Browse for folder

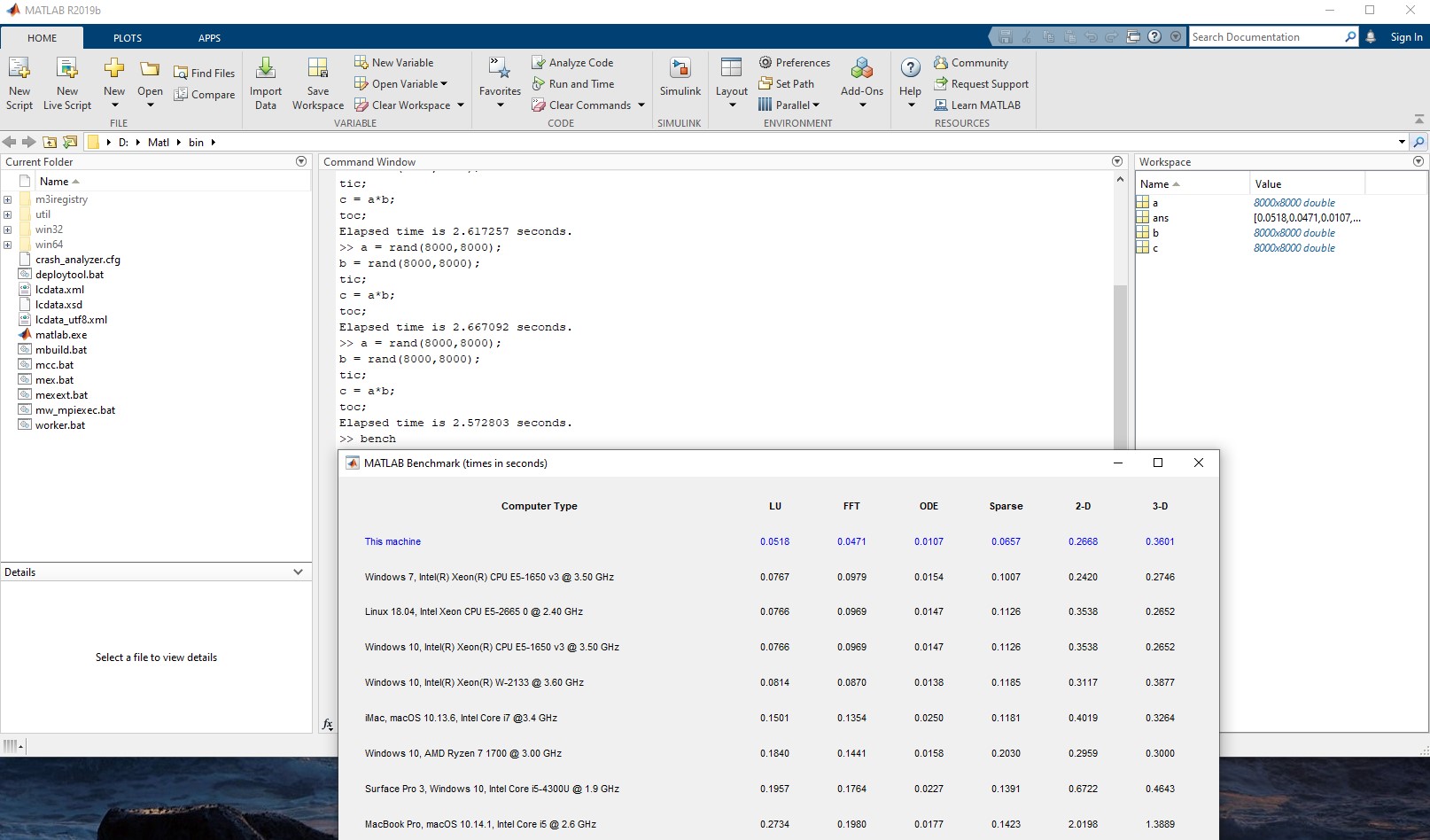70,142
